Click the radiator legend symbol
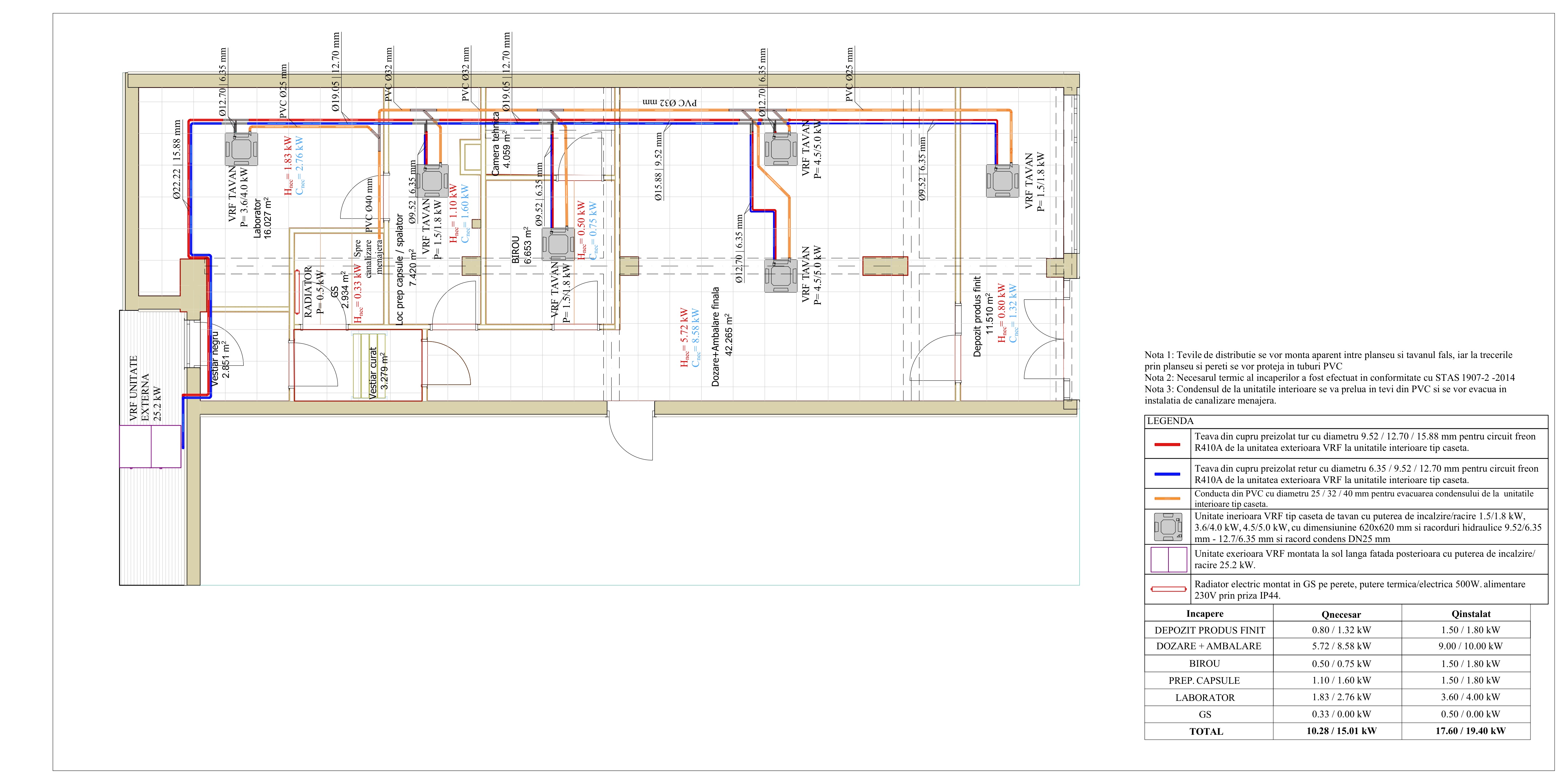The height and width of the screenshot is (784, 1568). 1168,589
